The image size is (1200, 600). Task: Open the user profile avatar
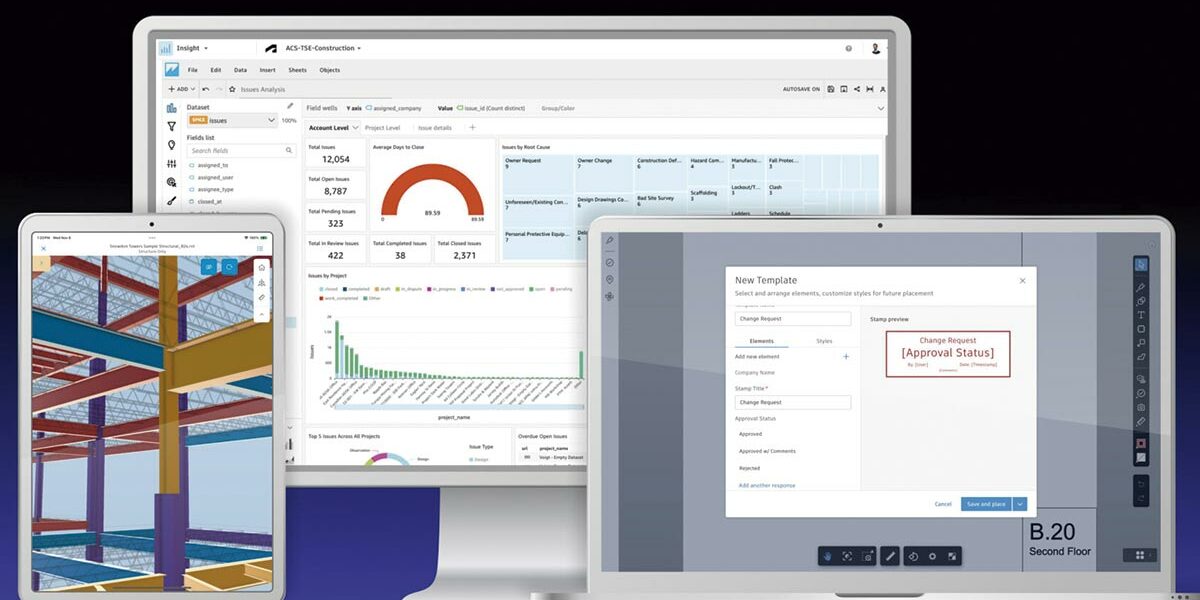(x=876, y=48)
